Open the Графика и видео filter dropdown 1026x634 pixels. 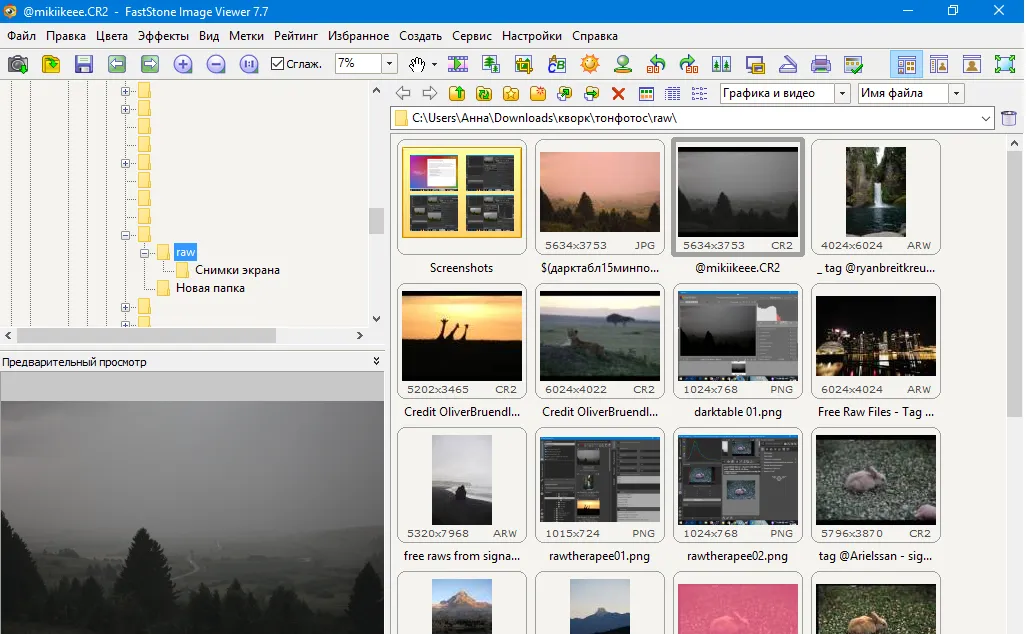[842, 94]
